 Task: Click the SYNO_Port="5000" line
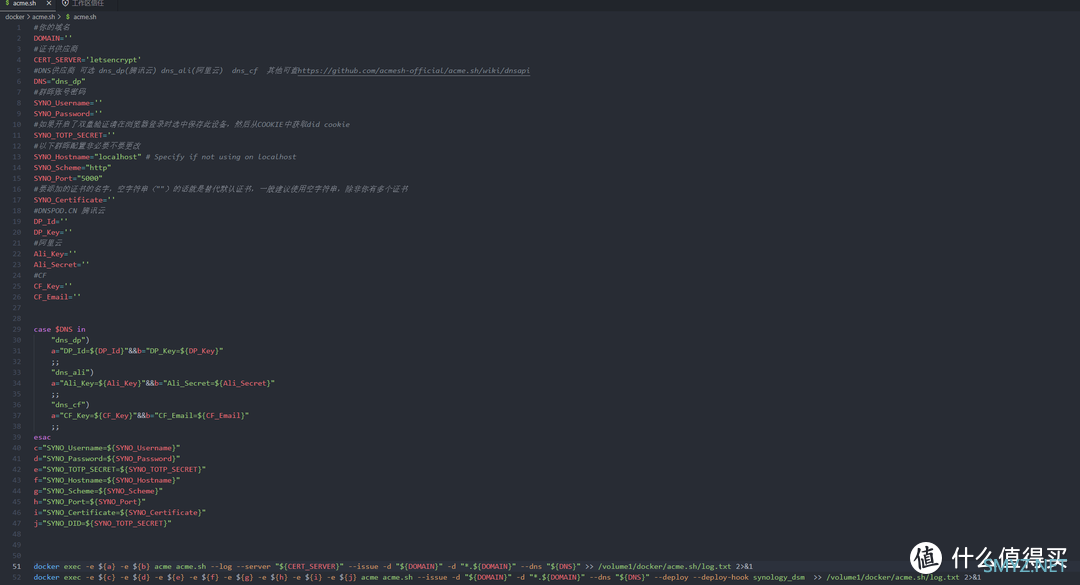pyautogui.click(x=68, y=178)
